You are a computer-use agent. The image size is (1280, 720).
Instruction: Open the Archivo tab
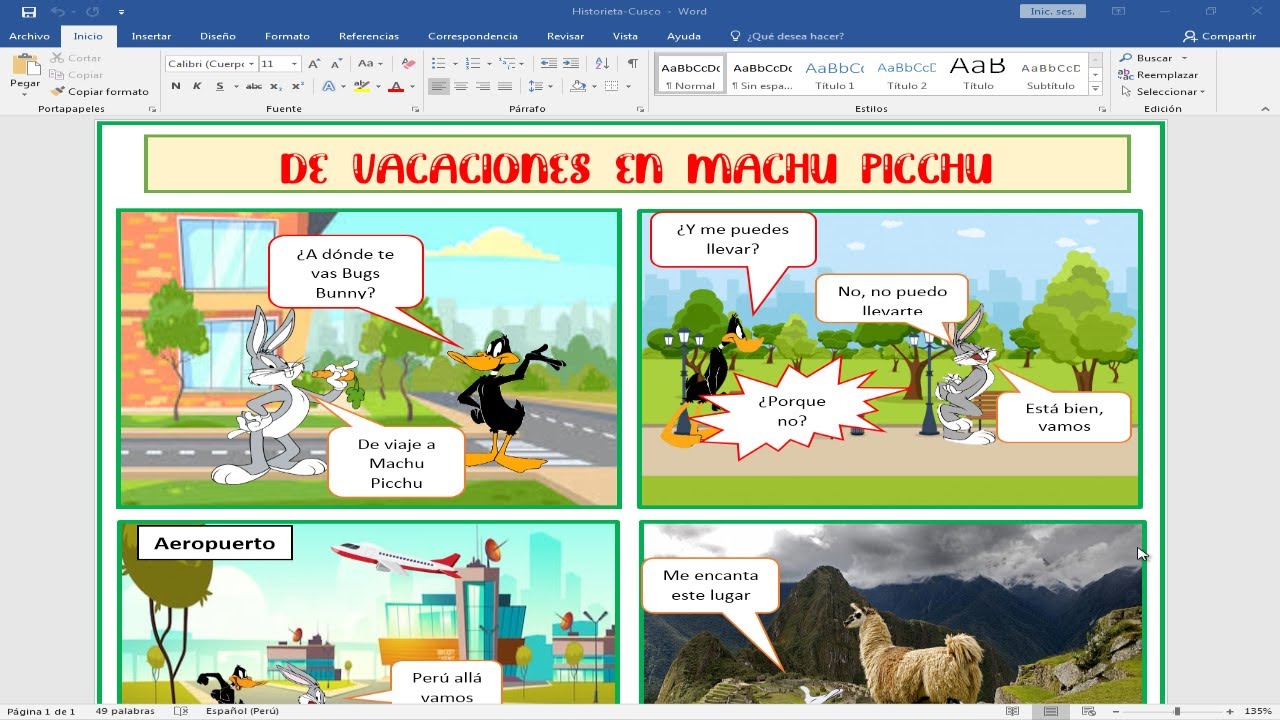point(30,36)
